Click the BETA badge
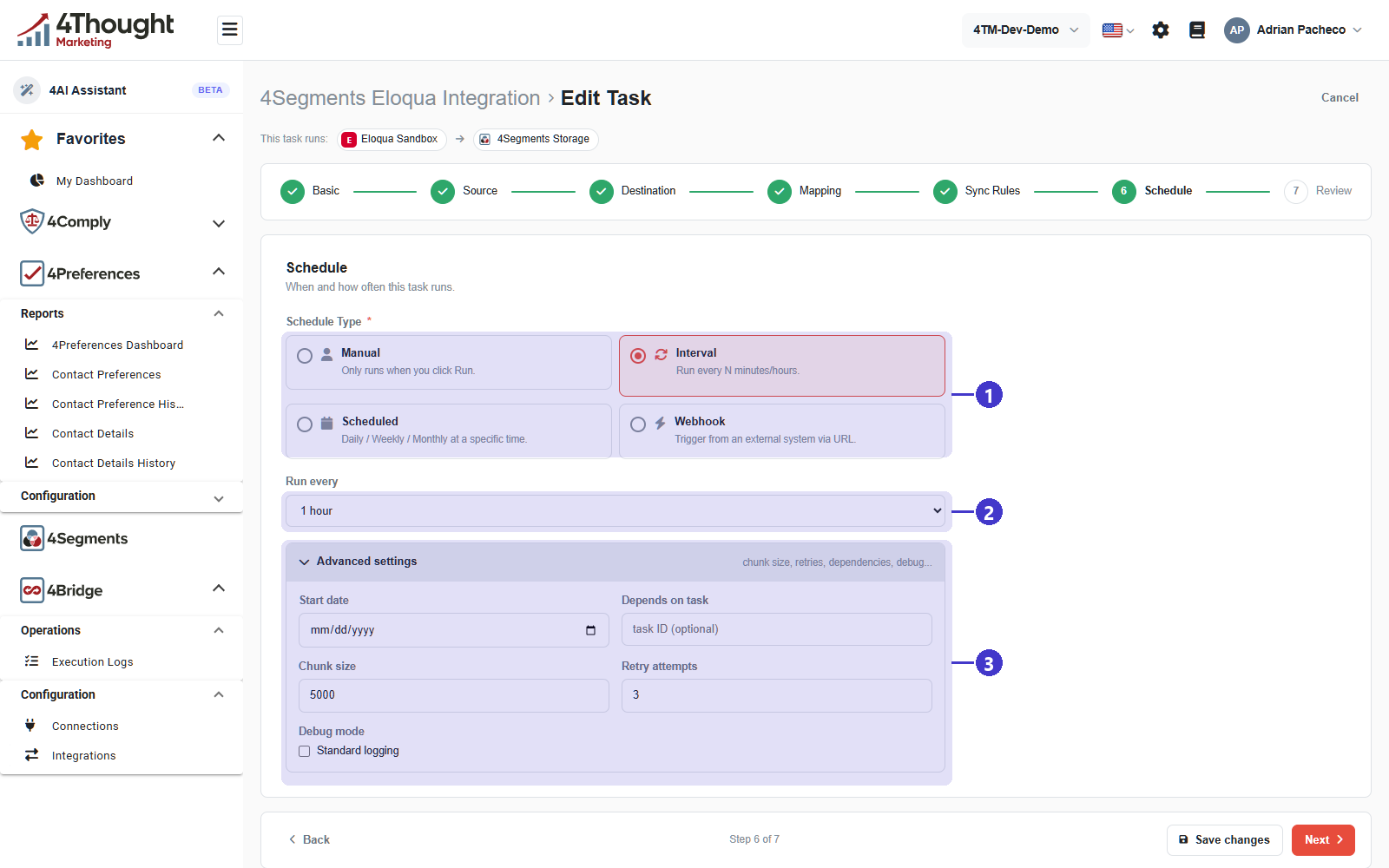This screenshot has width=1389, height=868. coord(210,90)
